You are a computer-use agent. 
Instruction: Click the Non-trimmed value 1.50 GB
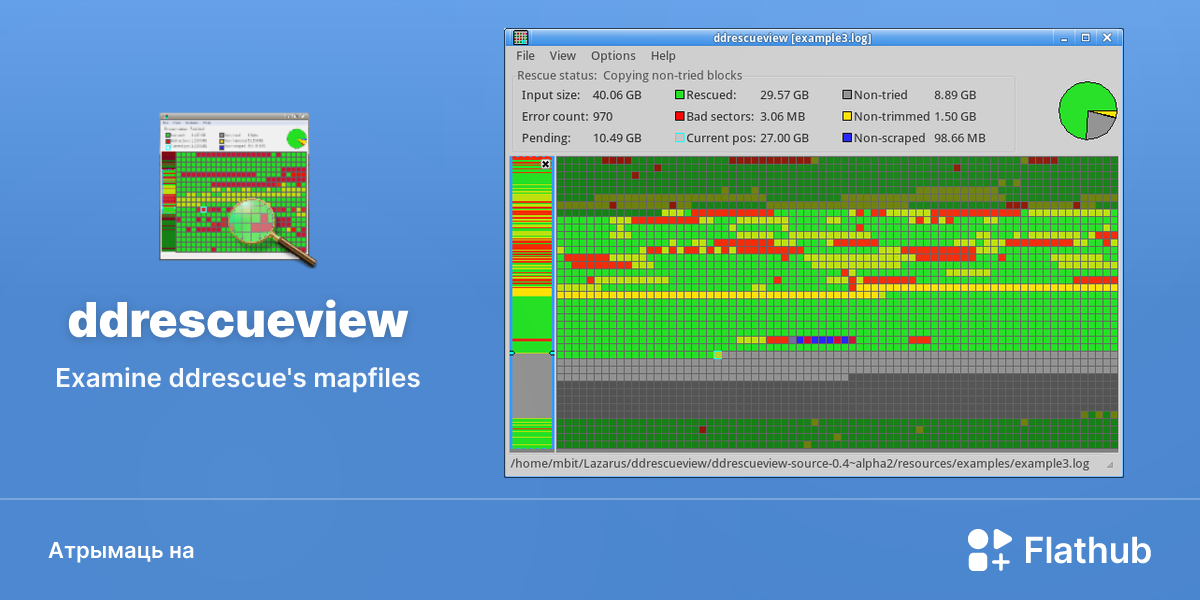tap(955, 116)
